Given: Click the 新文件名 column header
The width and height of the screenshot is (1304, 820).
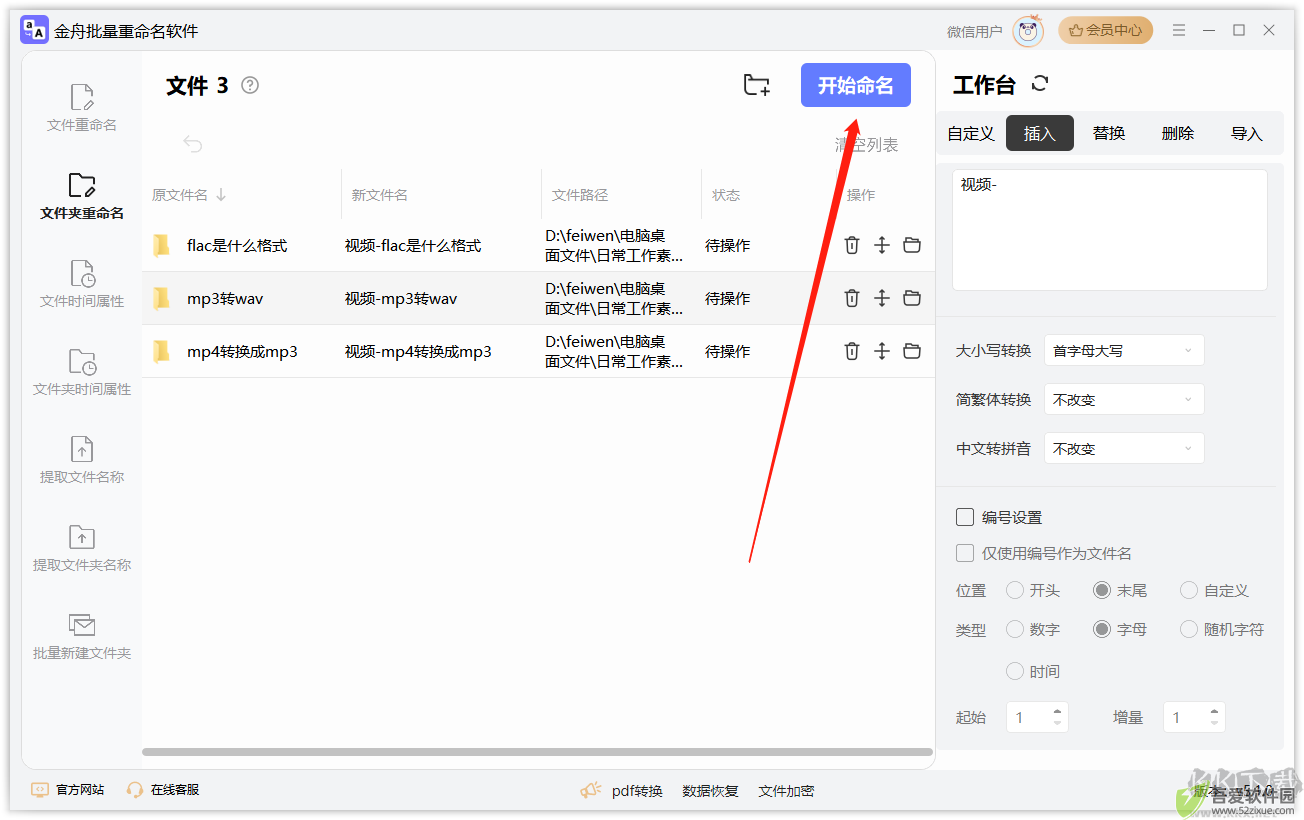Looking at the screenshot, I should [x=380, y=195].
